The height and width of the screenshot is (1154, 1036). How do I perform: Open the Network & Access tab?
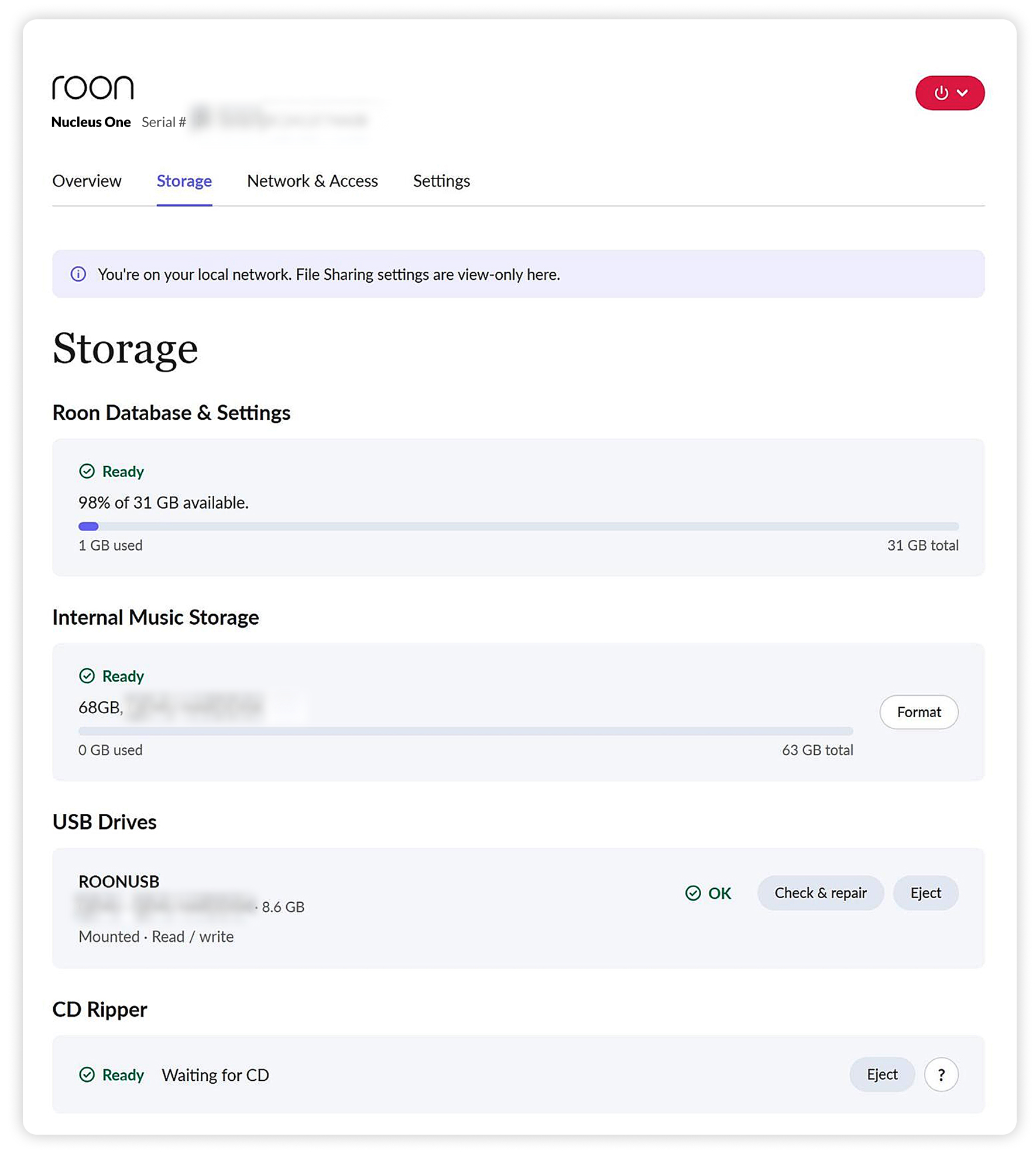[x=312, y=181]
